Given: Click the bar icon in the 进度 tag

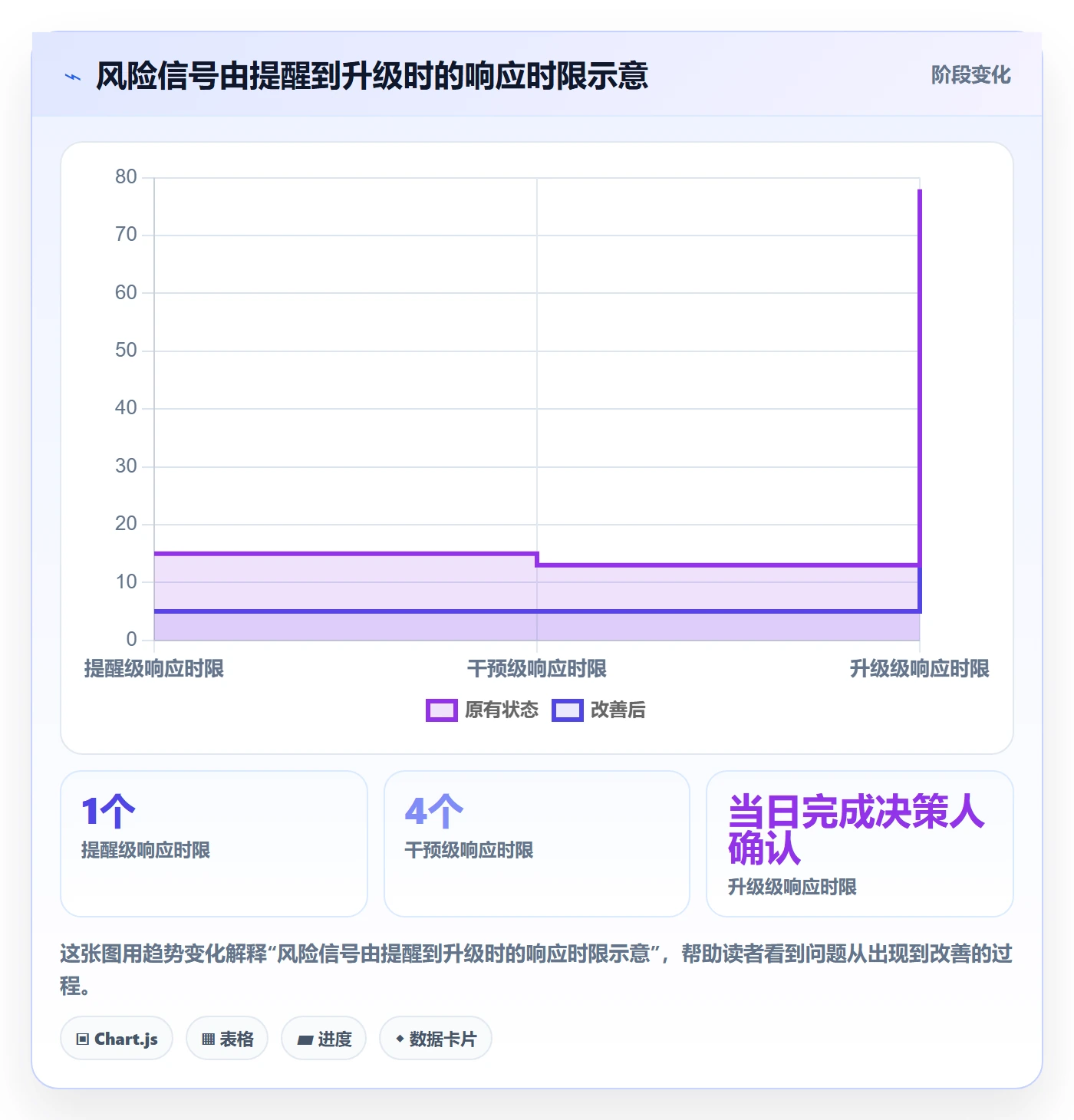Looking at the screenshot, I should pyautogui.click(x=305, y=1039).
